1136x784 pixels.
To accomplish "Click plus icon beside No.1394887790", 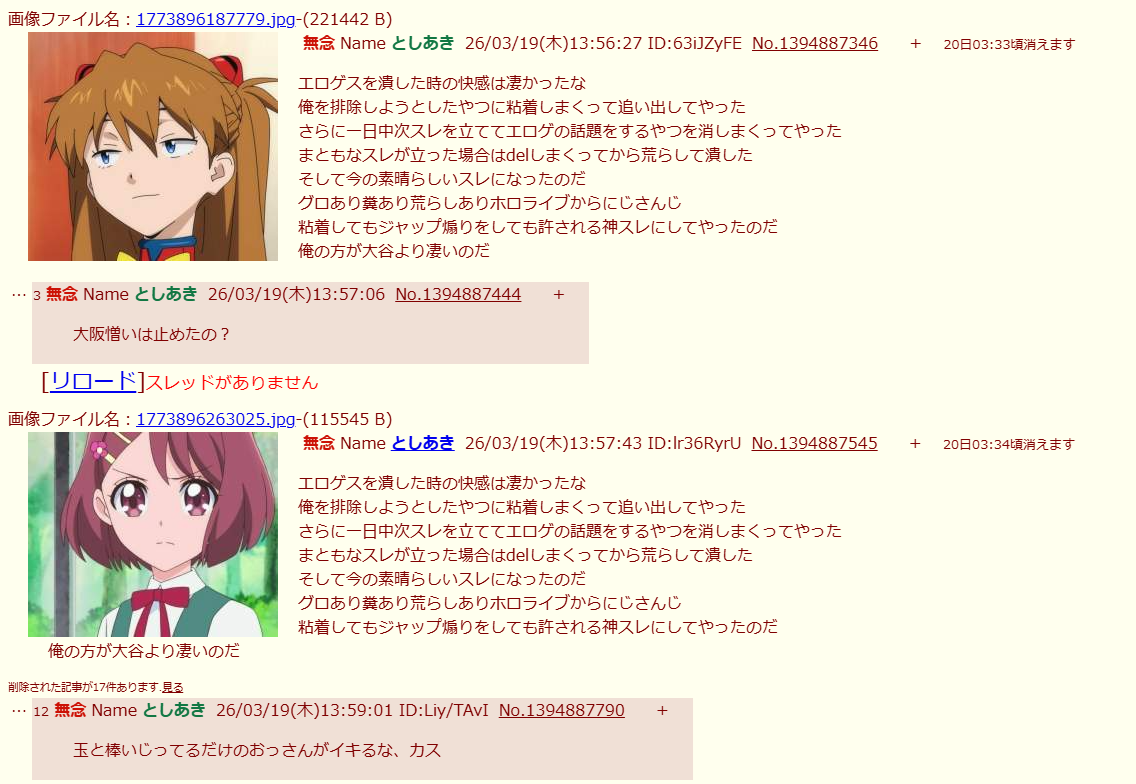I will point(662,711).
